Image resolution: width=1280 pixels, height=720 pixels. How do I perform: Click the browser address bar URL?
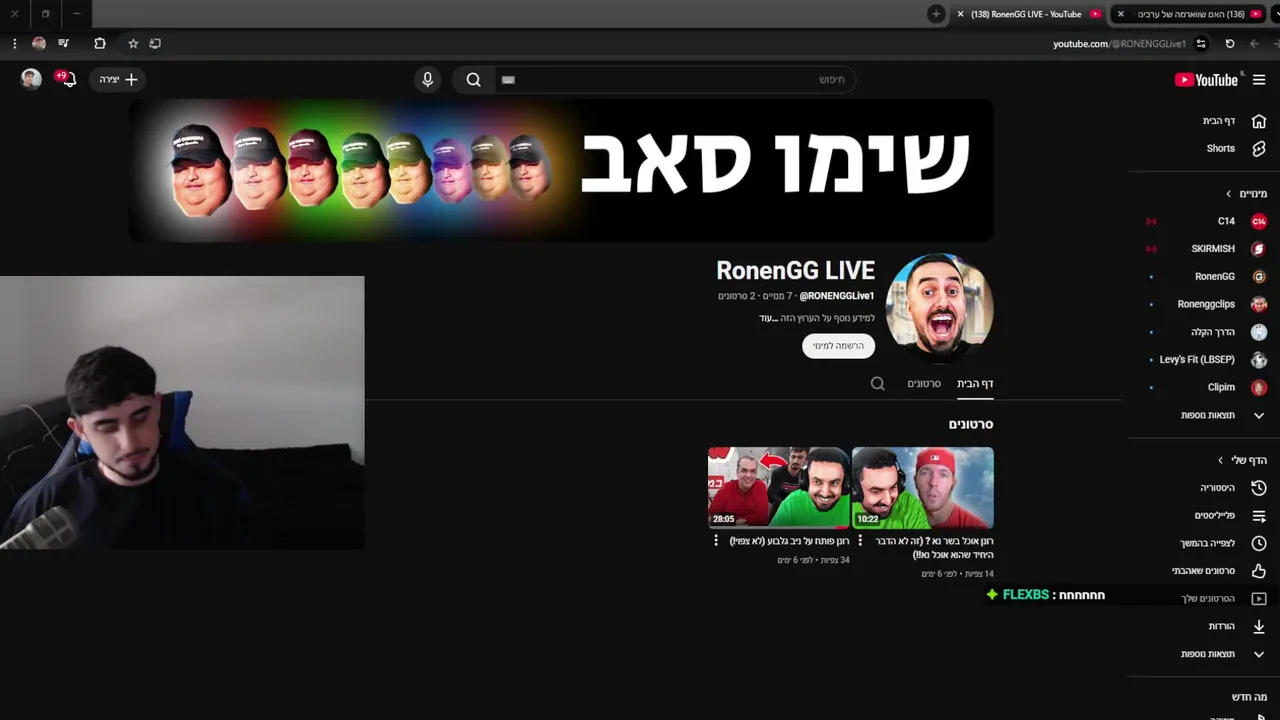(x=1119, y=43)
